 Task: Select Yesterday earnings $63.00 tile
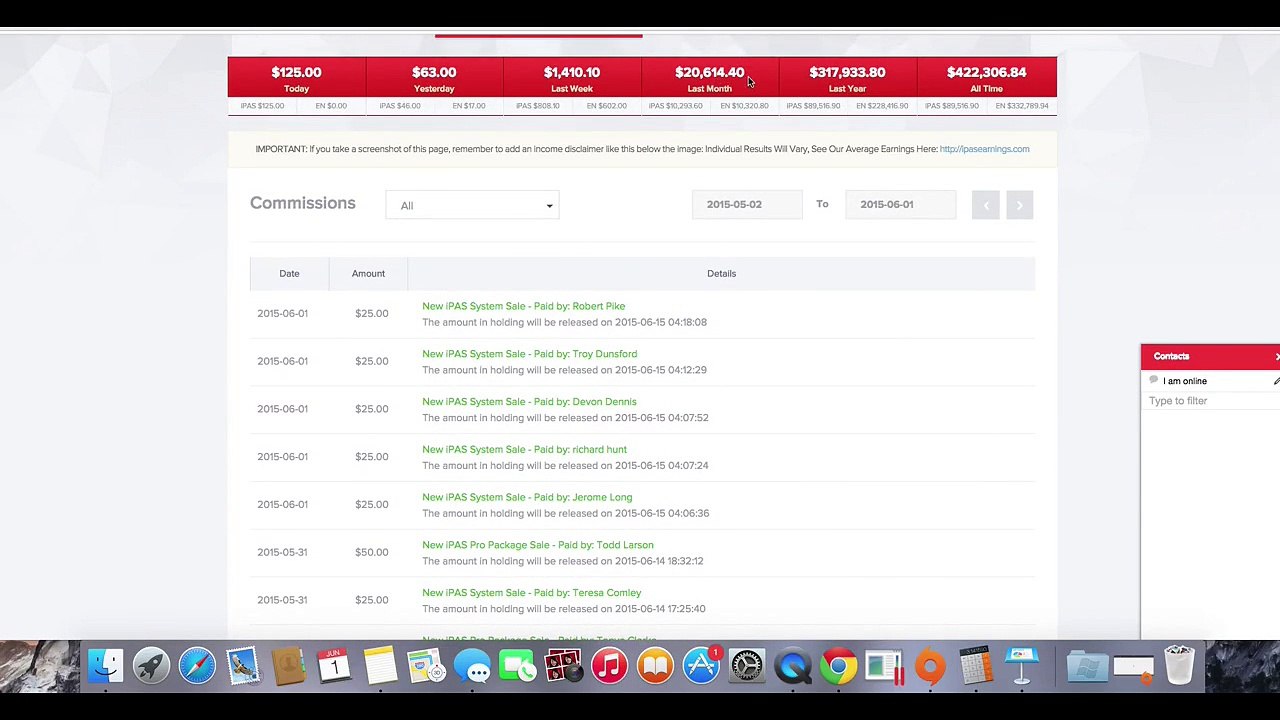coord(434,78)
